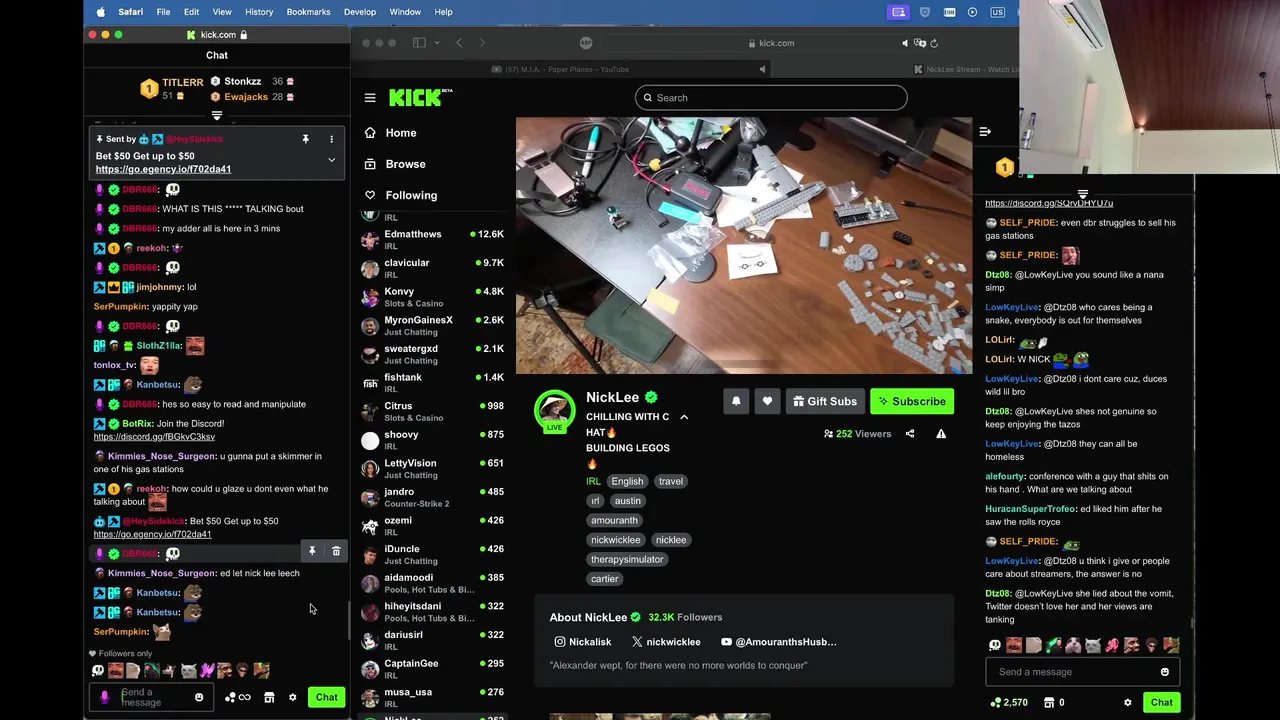Click the heart follow icon for NickLee
The width and height of the screenshot is (1280, 720).
767,401
